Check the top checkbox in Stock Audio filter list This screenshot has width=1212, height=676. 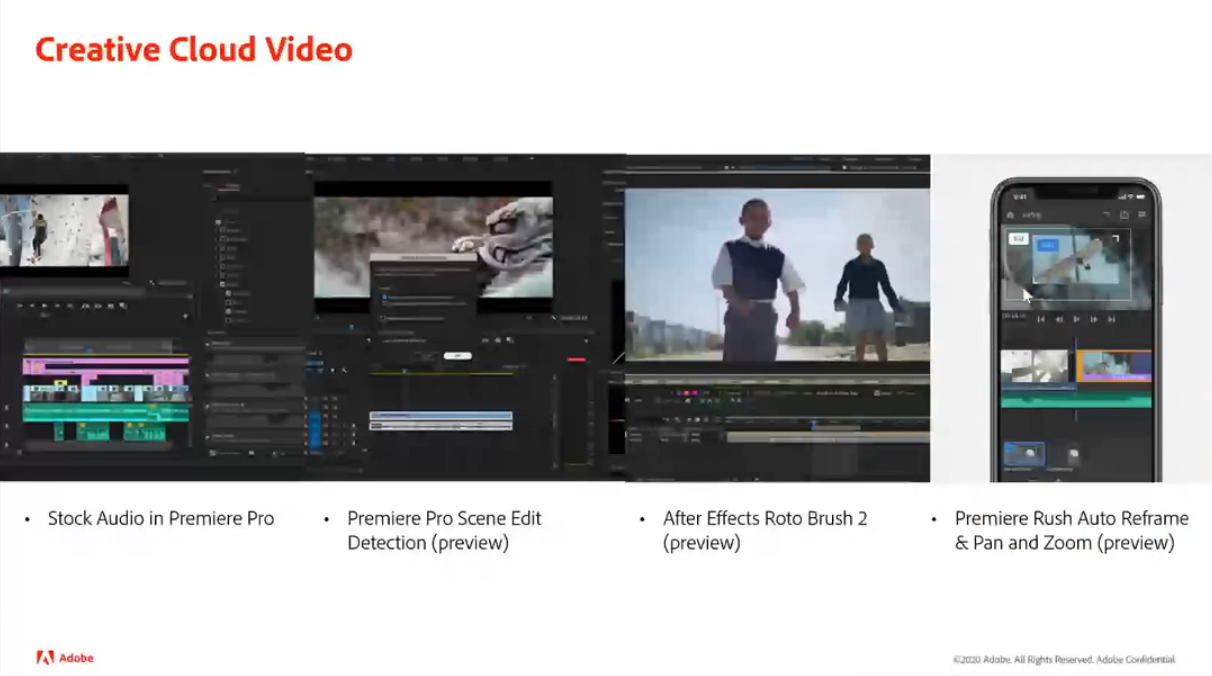(x=219, y=222)
